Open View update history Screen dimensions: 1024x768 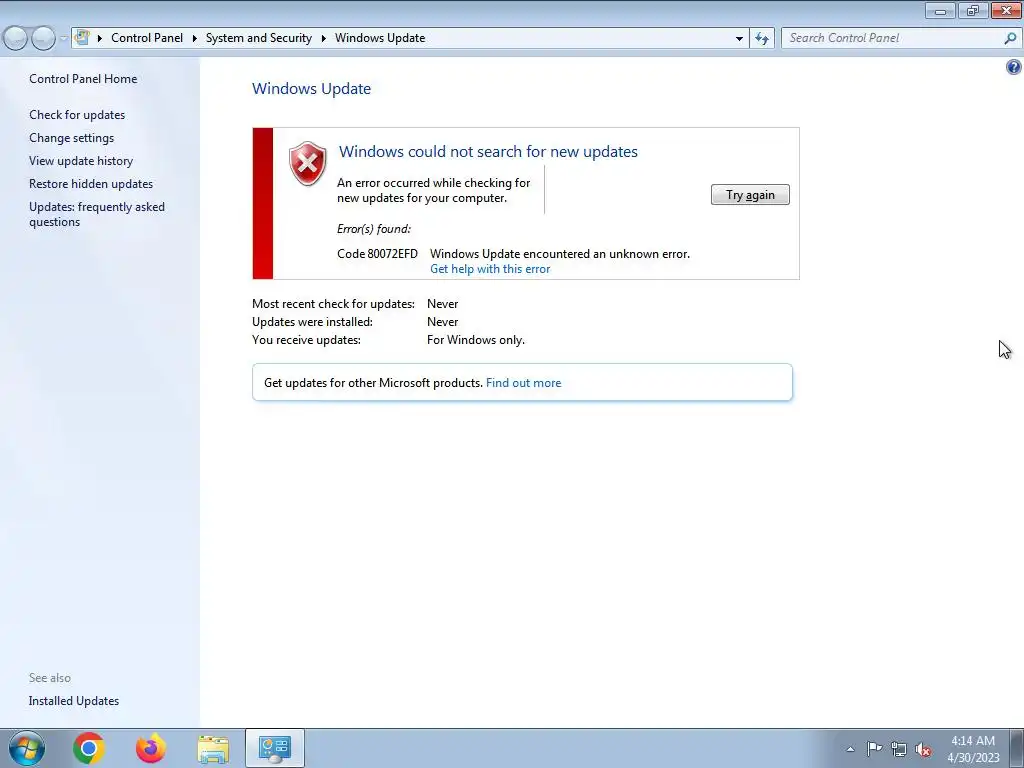click(x=81, y=161)
